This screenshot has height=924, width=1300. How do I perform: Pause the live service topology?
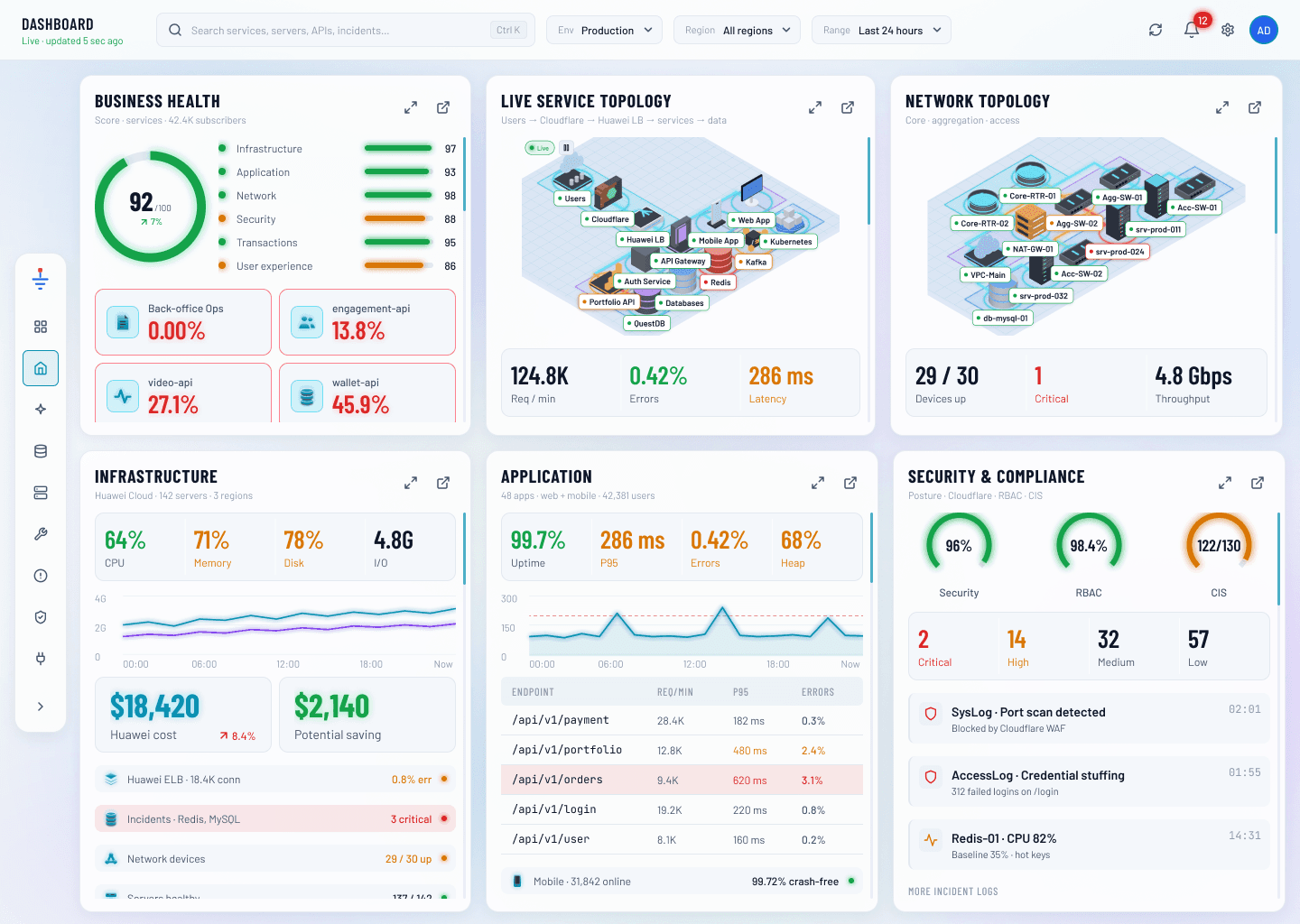tap(566, 148)
